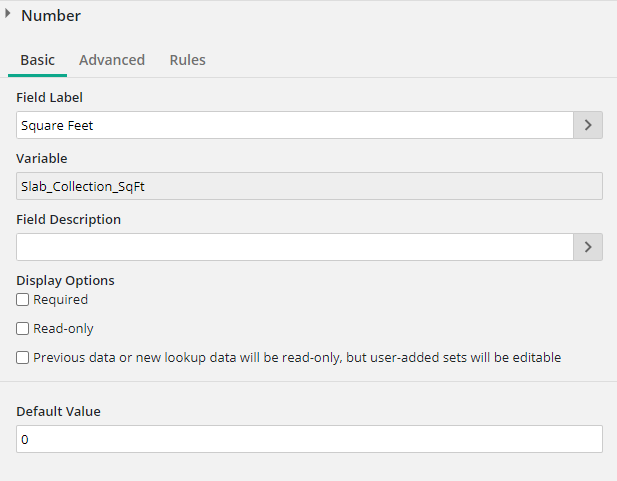Click the Field Label caption text
The height and width of the screenshot is (481, 617).
[x=50, y=98]
